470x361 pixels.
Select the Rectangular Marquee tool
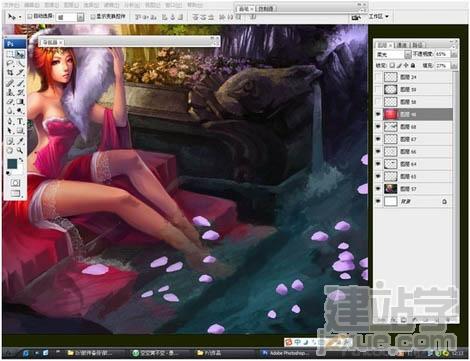click(10, 54)
